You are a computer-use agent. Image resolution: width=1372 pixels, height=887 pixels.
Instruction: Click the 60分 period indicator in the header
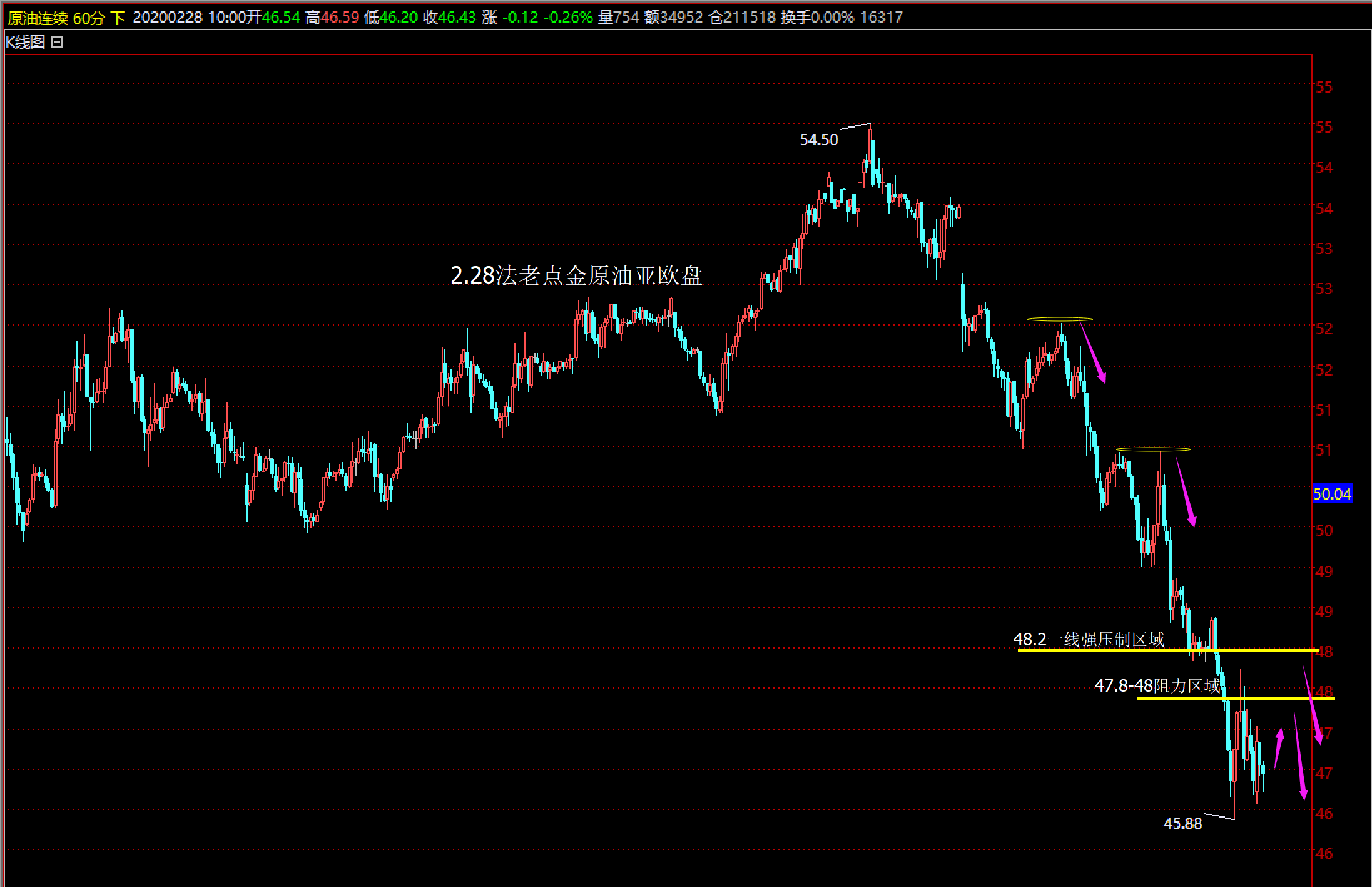tap(88, 18)
